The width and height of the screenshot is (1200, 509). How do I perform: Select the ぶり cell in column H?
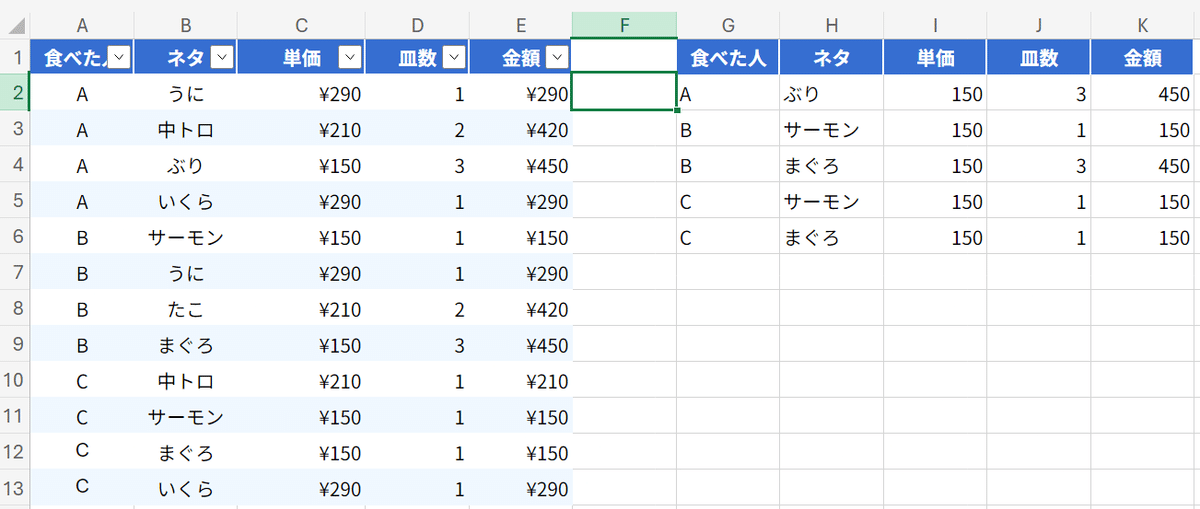click(x=831, y=93)
